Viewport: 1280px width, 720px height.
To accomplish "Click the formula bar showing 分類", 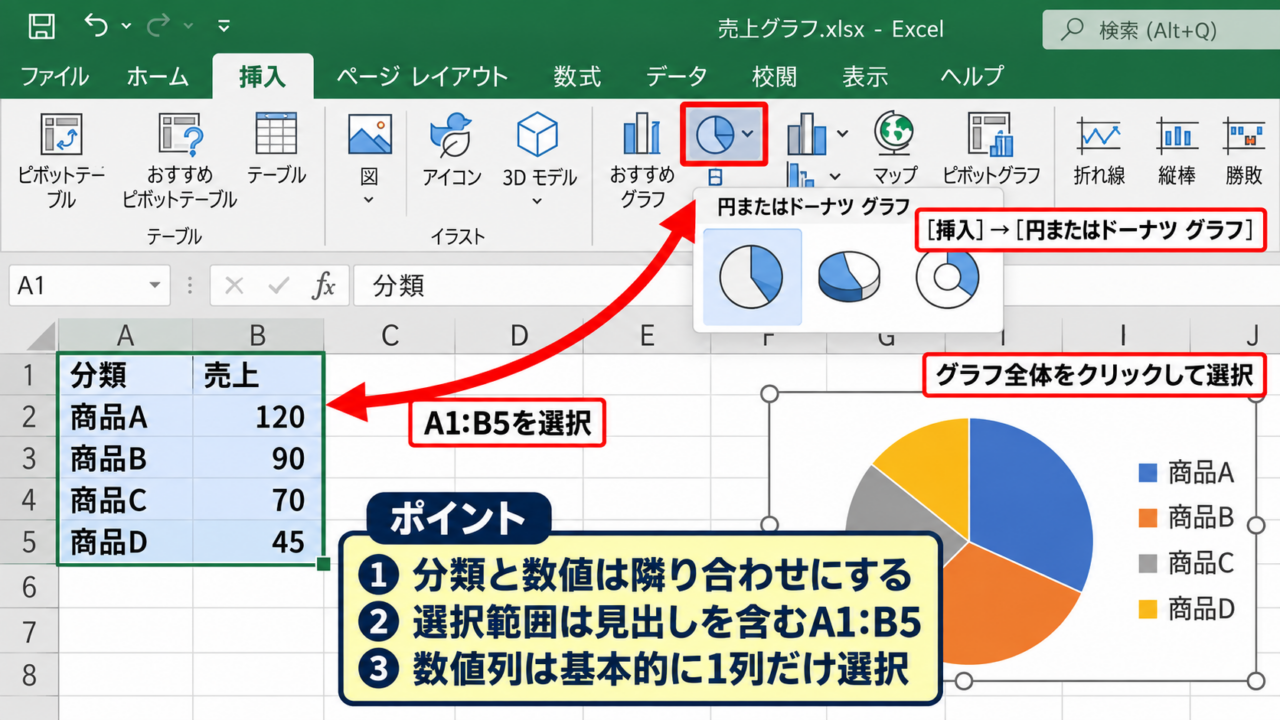I will 816,286.
